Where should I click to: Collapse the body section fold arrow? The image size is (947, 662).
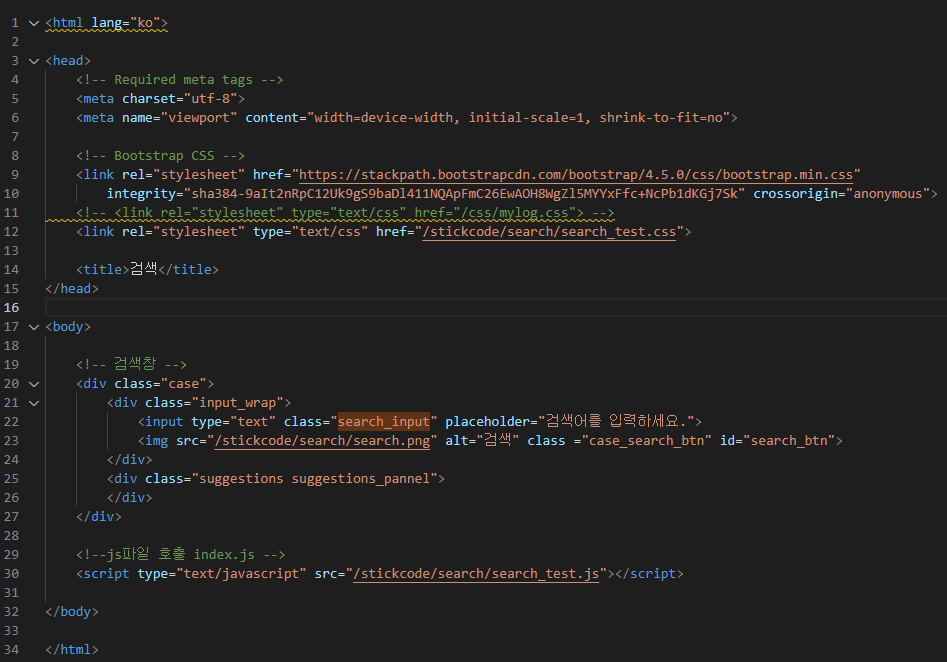(34, 327)
